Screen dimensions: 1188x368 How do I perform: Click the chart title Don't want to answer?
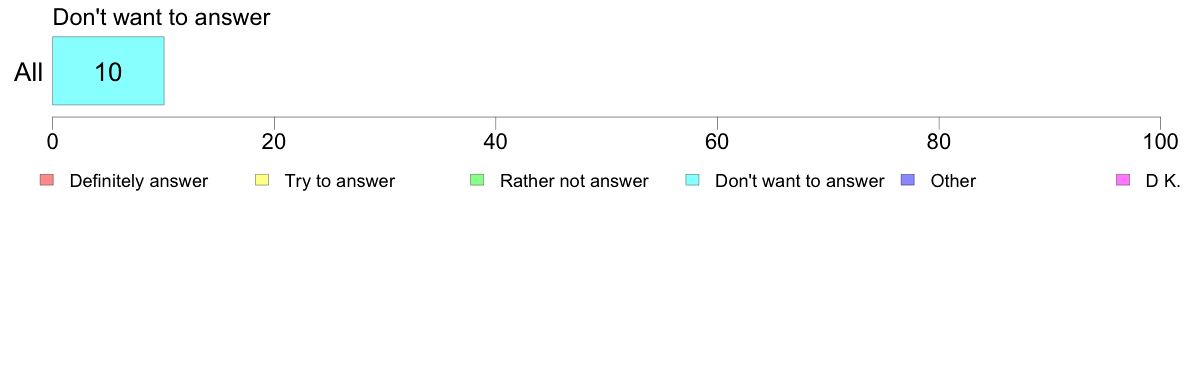tap(161, 17)
